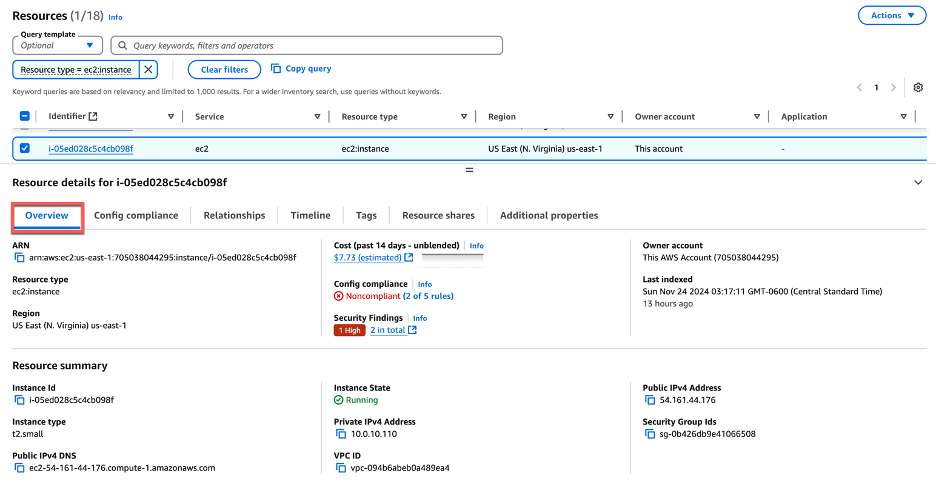Copy the Private IPv4 Address value
Viewport: 936px width, 490px height.
point(341,434)
